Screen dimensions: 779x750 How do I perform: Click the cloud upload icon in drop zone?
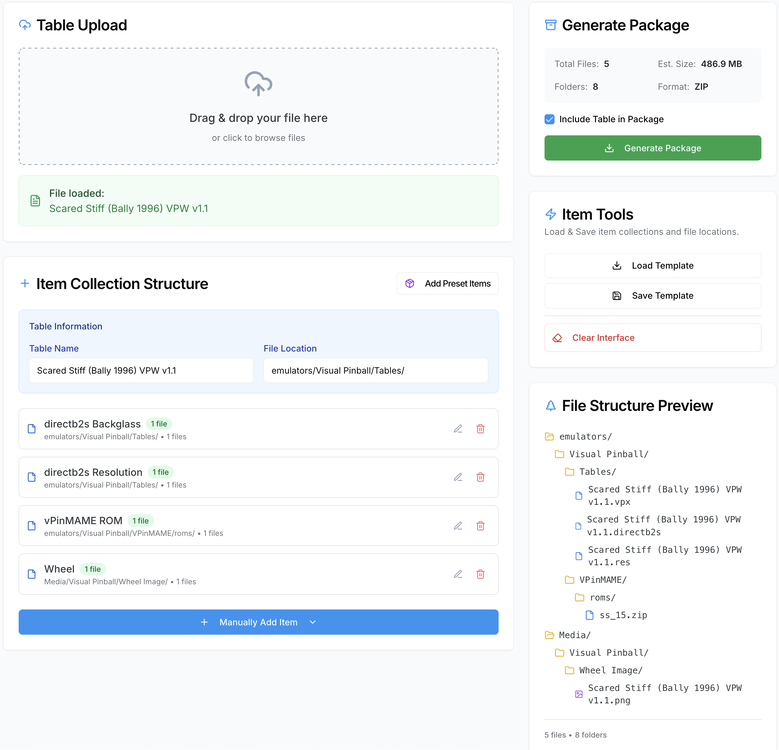click(258, 83)
